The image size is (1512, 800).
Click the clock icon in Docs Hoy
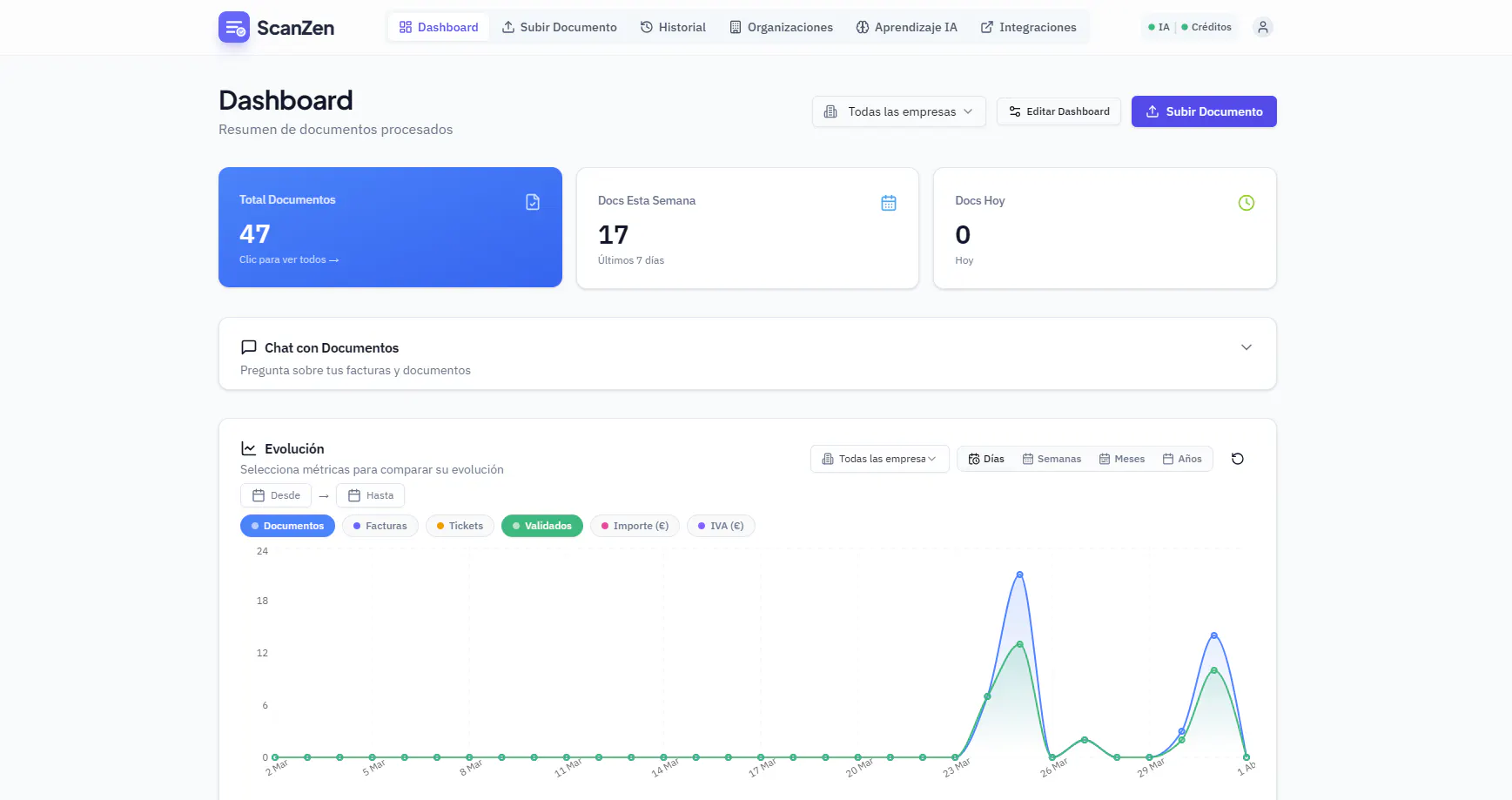click(x=1246, y=203)
